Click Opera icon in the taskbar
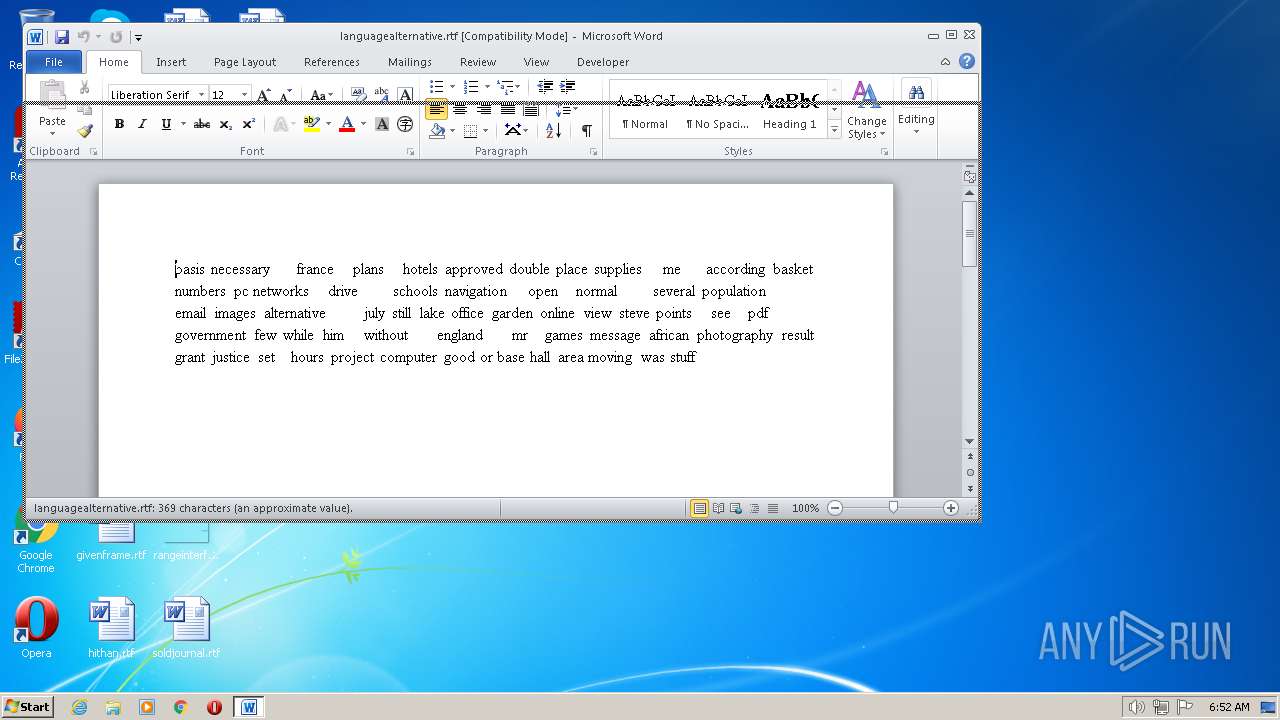1280x720 pixels. pyautogui.click(x=214, y=707)
